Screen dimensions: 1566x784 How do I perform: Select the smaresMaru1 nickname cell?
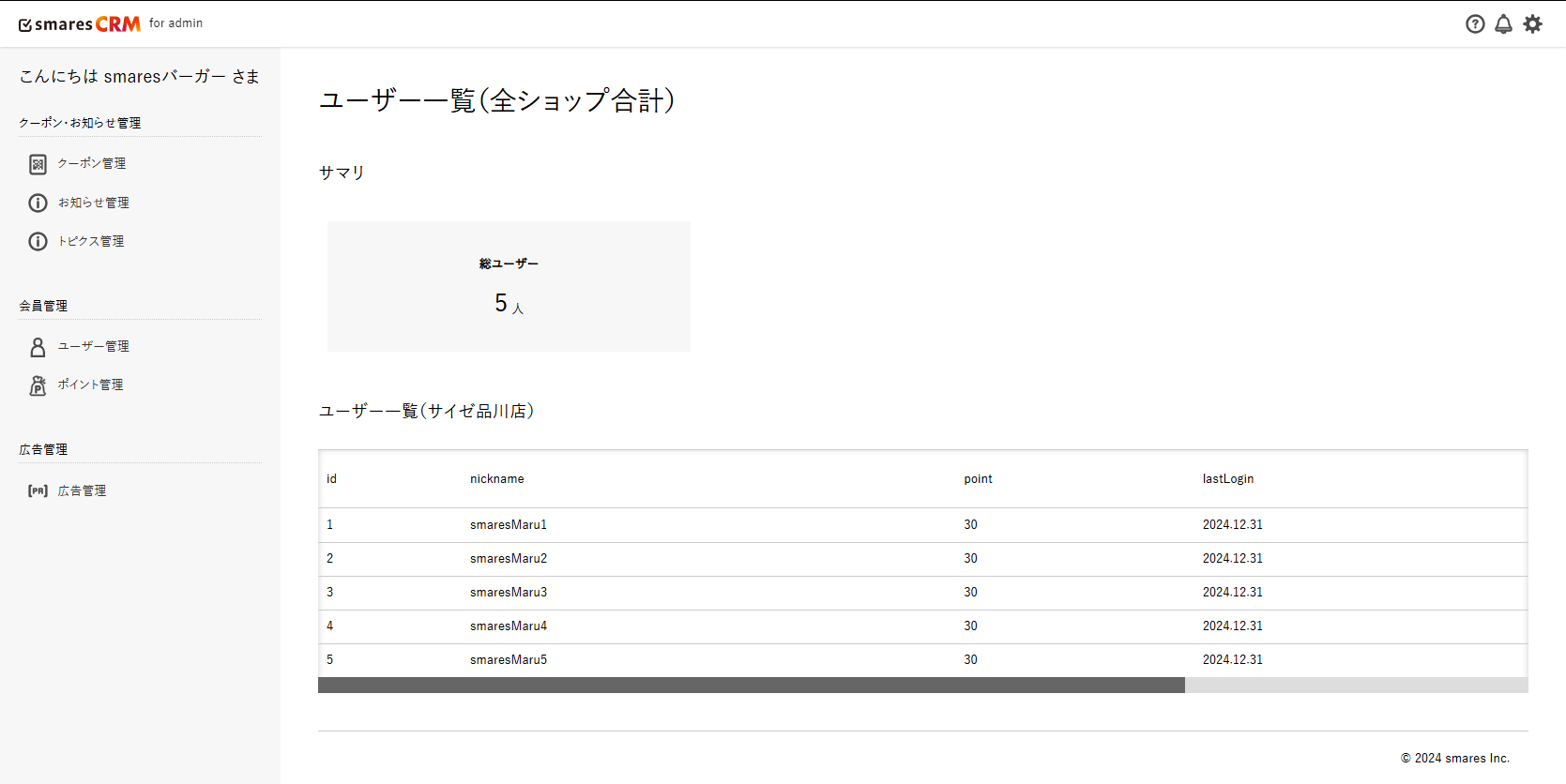point(509,525)
